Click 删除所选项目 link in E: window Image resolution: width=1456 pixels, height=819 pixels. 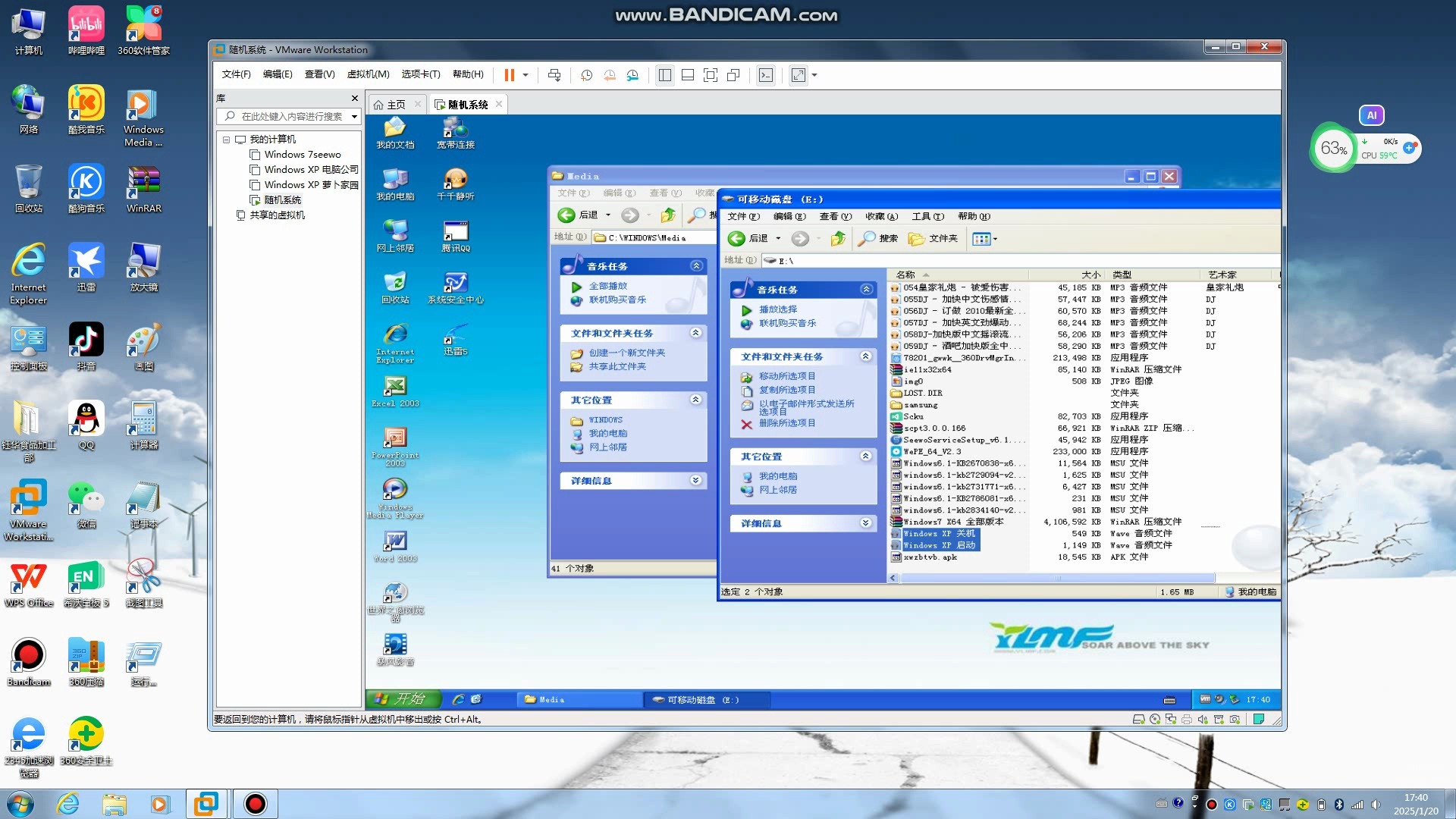tap(787, 423)
